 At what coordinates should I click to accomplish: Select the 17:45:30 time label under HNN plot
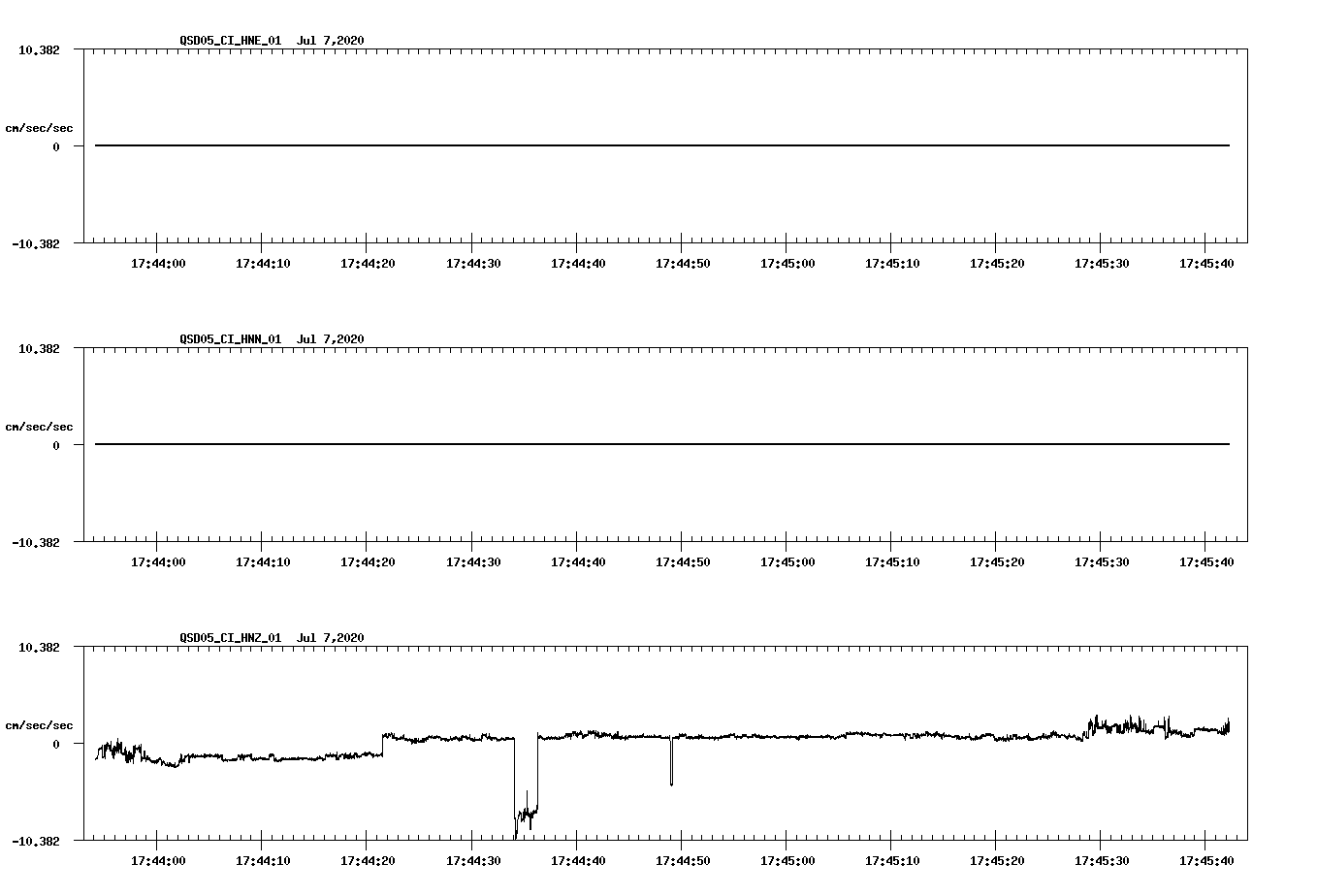(x=1102, y=562)
